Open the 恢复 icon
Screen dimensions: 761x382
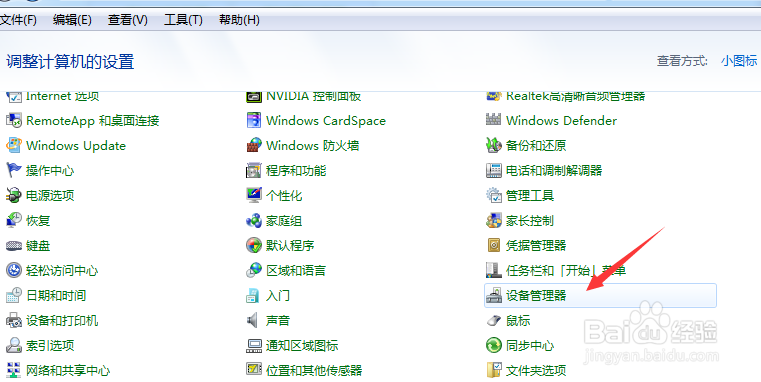tap(14, 220)
